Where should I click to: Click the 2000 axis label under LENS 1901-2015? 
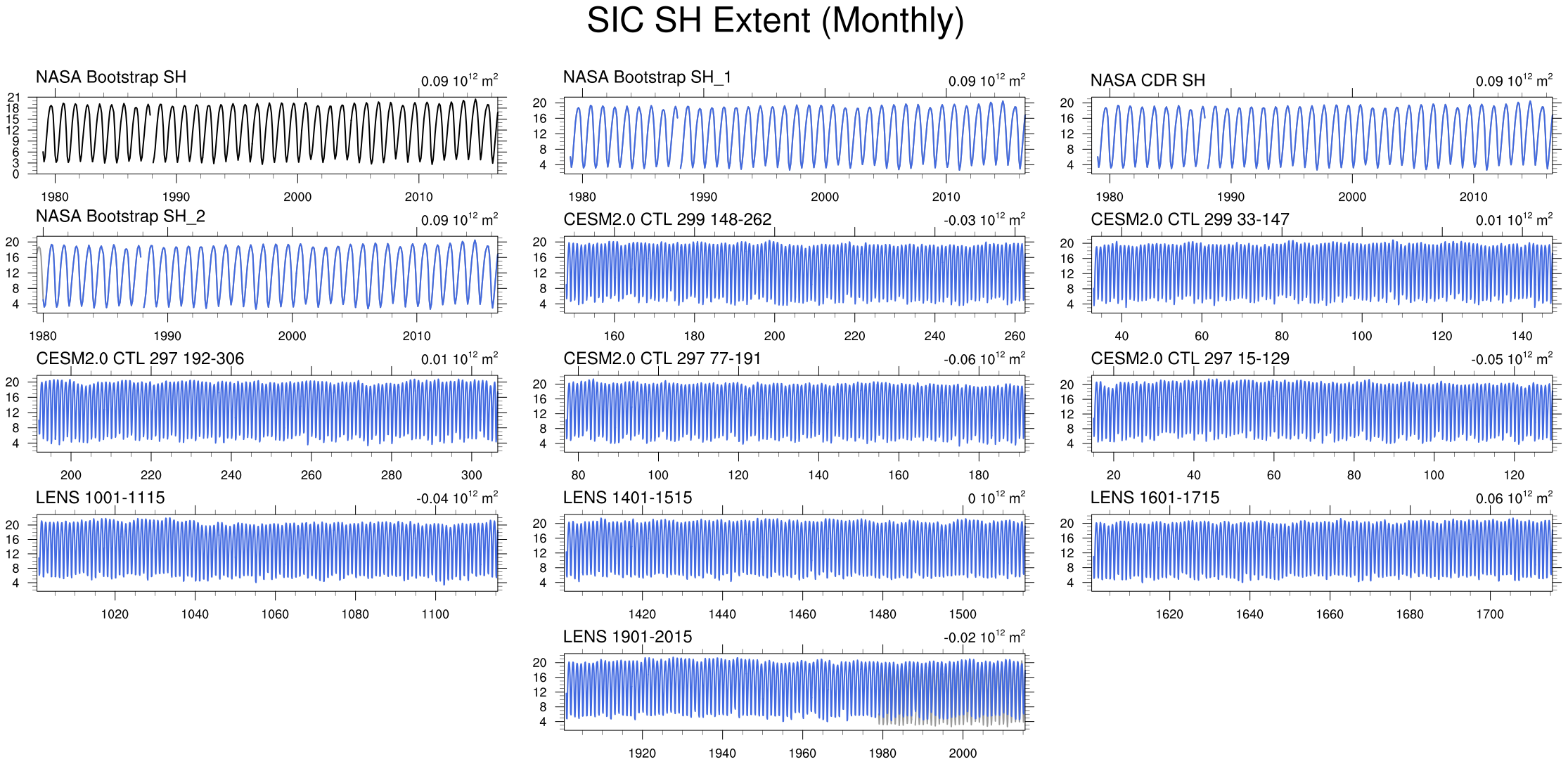click(962, 753)
